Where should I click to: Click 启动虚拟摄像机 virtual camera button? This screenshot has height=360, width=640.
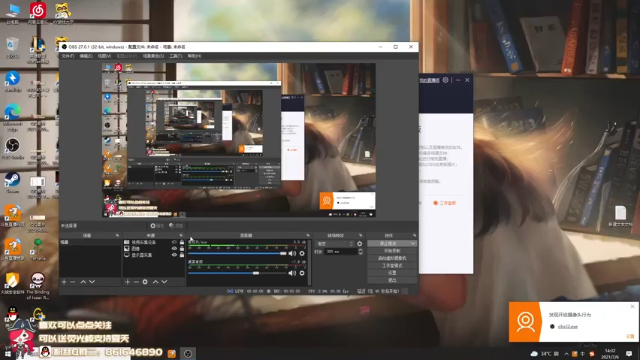point(392,258)
